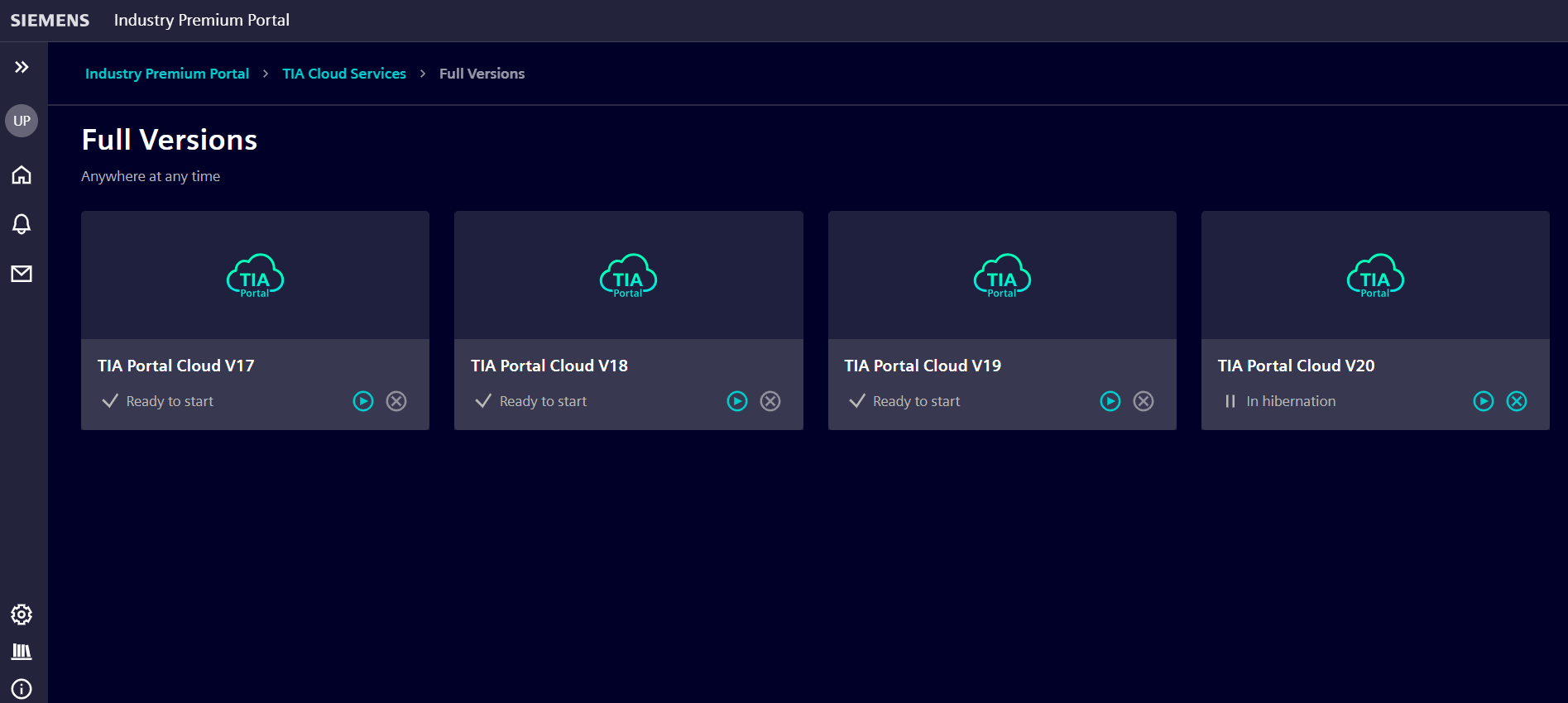This screenshot has height=703, width=1568.
Task: Stop TIA Portal Cloud V17 session
Action: (396, 401)
